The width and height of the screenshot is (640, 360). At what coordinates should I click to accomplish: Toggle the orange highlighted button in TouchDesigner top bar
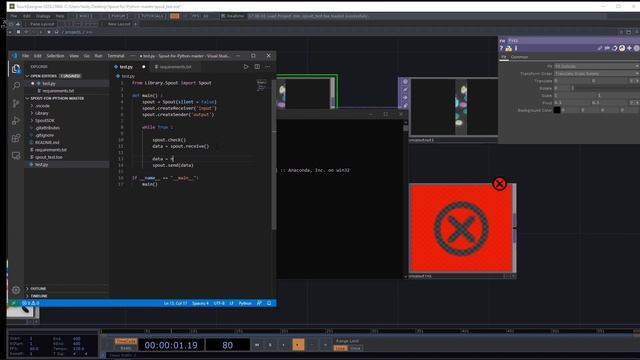click(x=175, y=16)
